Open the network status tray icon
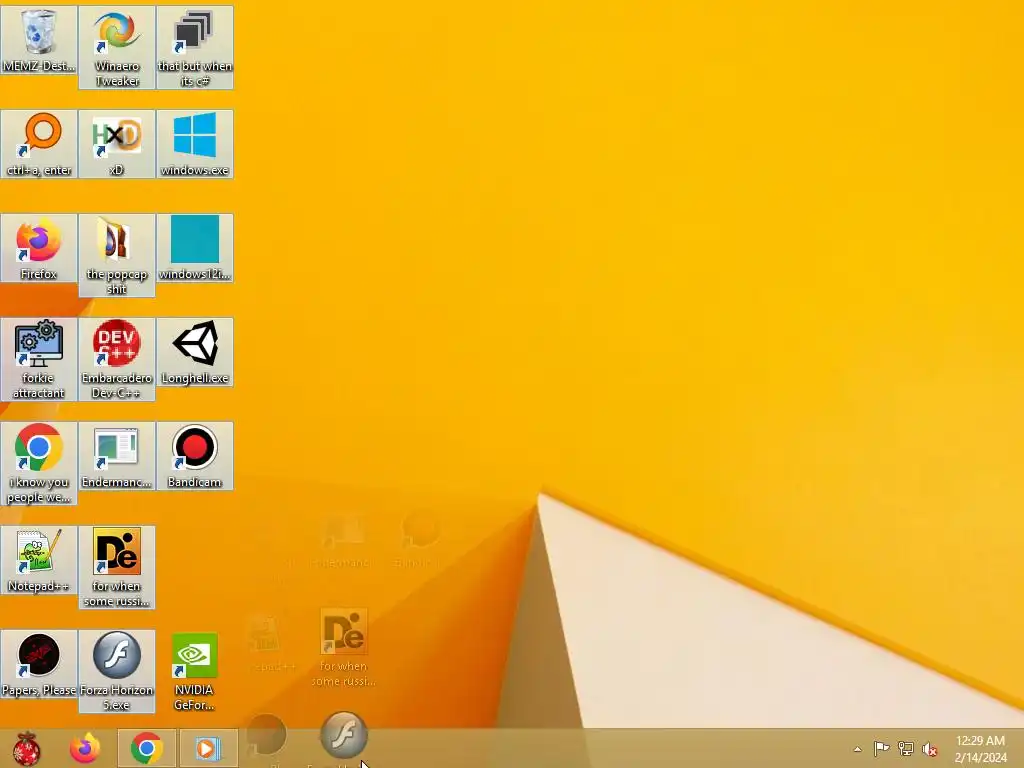The height and width of the screenshot is (768, 1024). tap(906, 748)
